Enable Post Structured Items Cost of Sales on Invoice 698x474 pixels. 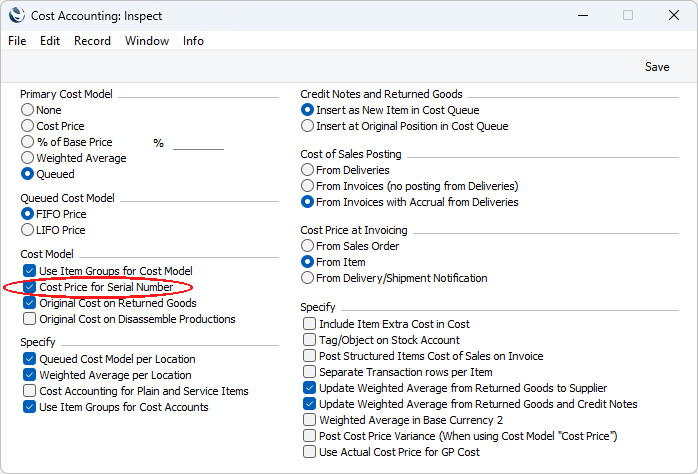coord(309,356)
